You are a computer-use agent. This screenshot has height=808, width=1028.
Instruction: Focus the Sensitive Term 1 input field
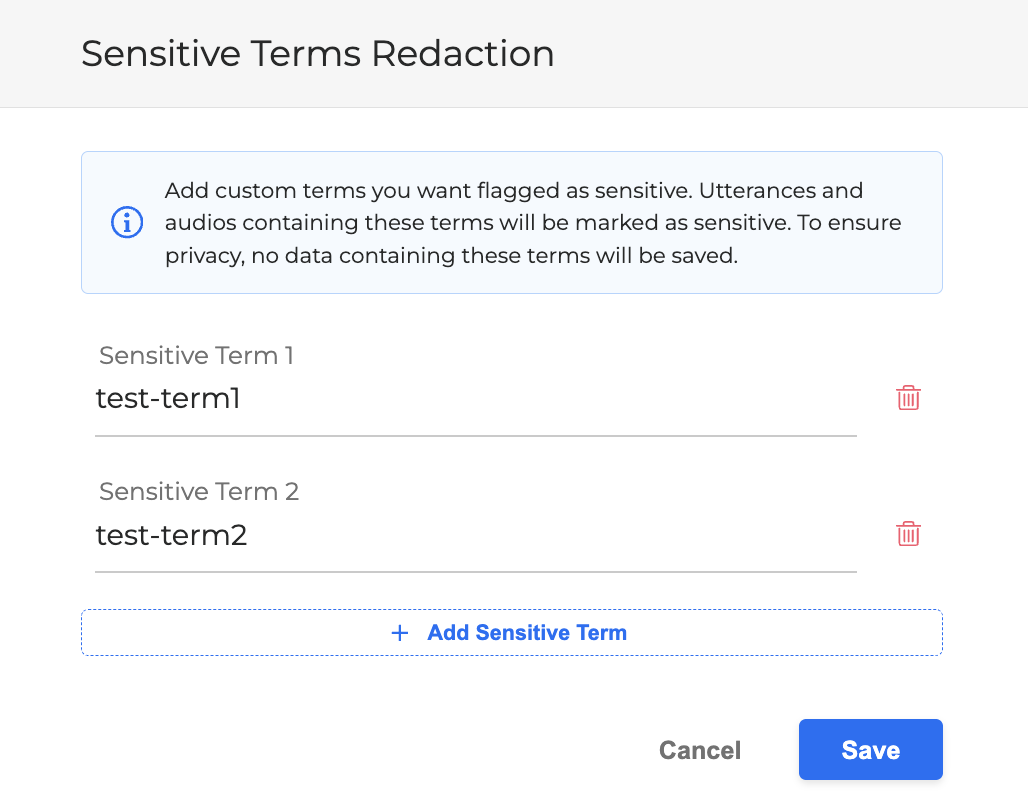click(x=475, y=400)
